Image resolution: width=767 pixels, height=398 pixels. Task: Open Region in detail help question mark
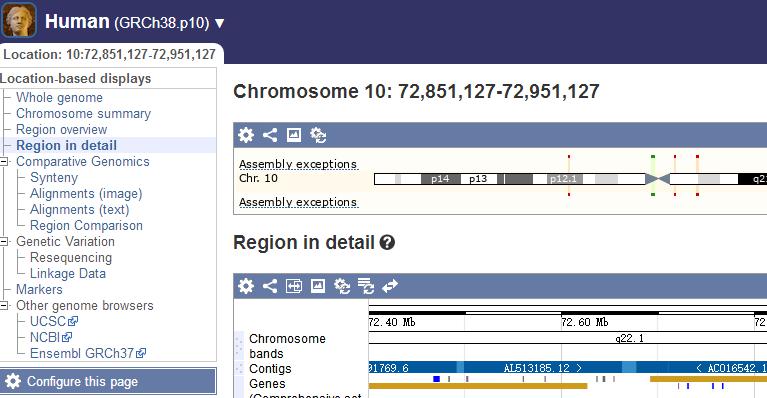387,242
